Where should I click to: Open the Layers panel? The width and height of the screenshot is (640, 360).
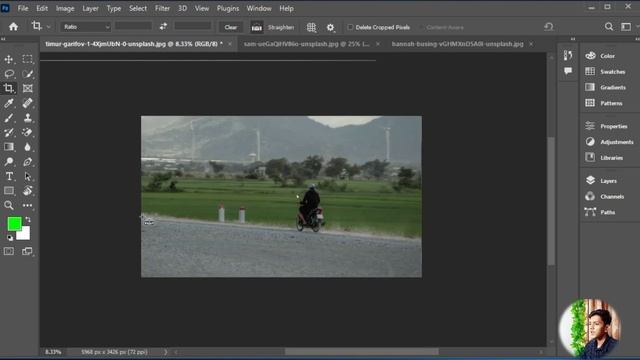coord(608,180)
